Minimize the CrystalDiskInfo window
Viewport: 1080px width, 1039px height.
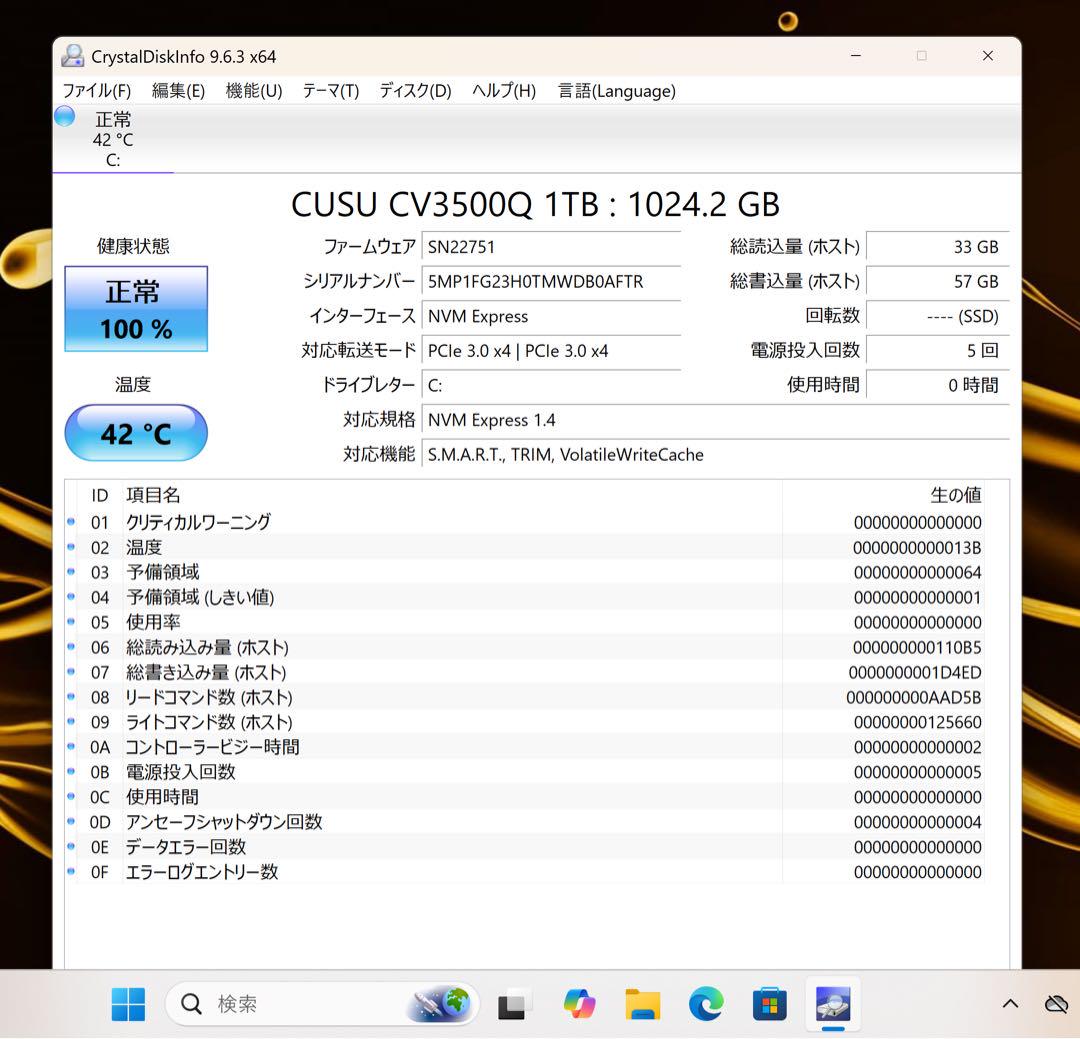[x=856, y=56]
